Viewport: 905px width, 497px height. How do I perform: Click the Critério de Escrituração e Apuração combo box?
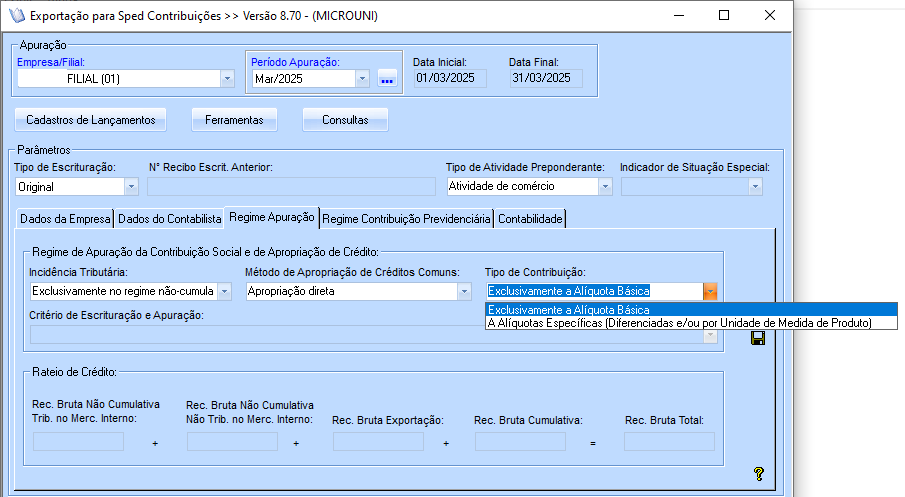point(373,335)
